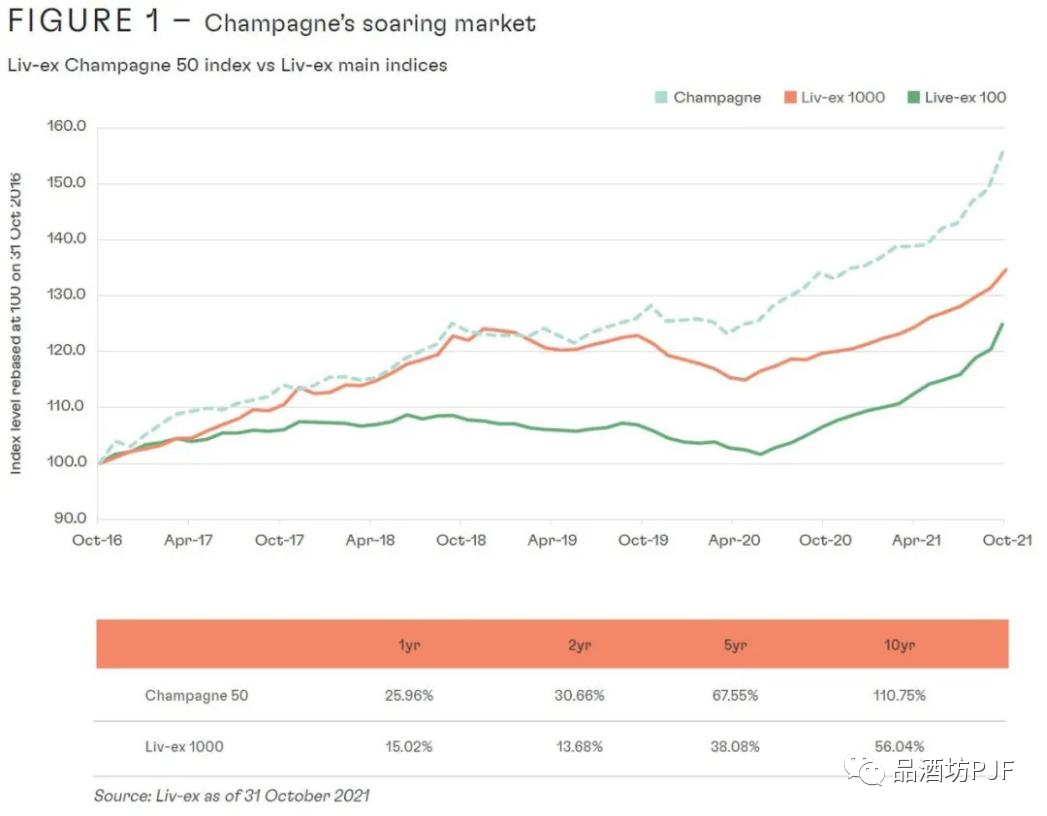The image size is (1047, 816).
Task: Click the Champagne legend color marker
Action: point(661,97)
